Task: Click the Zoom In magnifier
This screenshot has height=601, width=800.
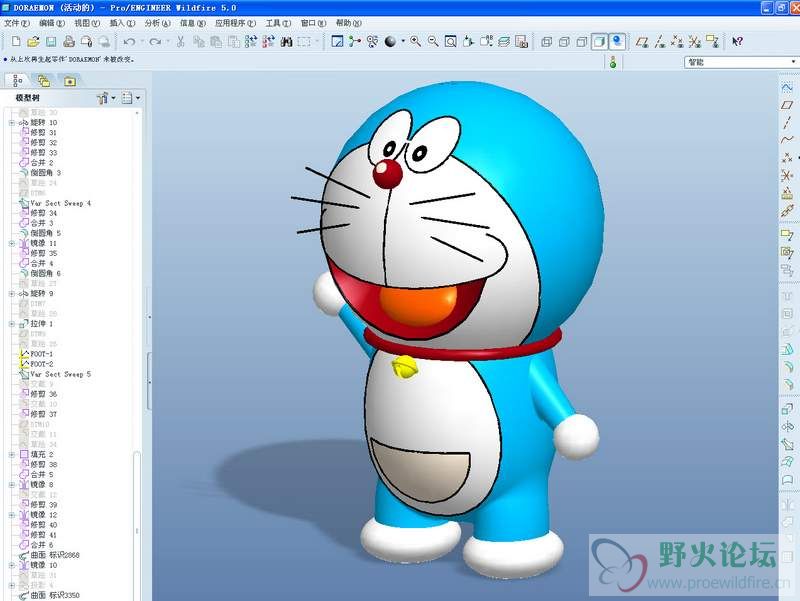Action: click(x=416, y=42)
